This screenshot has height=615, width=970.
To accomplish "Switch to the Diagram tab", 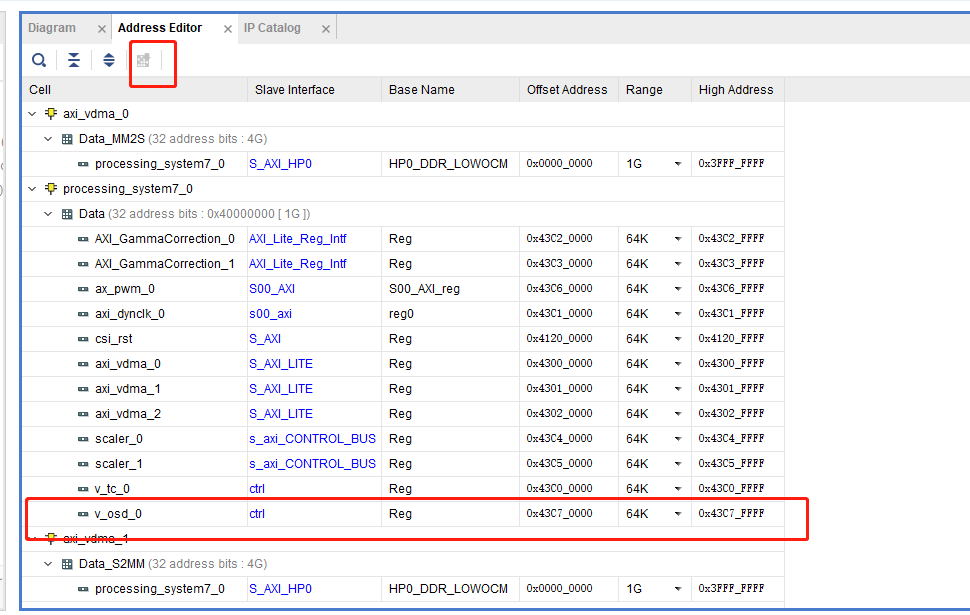I will [52, 28].
